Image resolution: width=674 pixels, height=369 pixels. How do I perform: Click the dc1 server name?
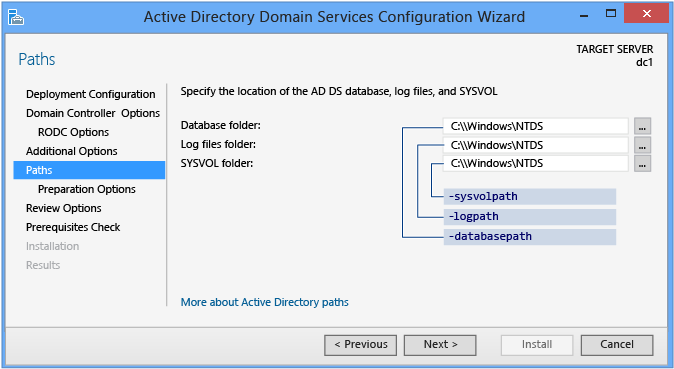pyautogui.click(x=644, y=62)
